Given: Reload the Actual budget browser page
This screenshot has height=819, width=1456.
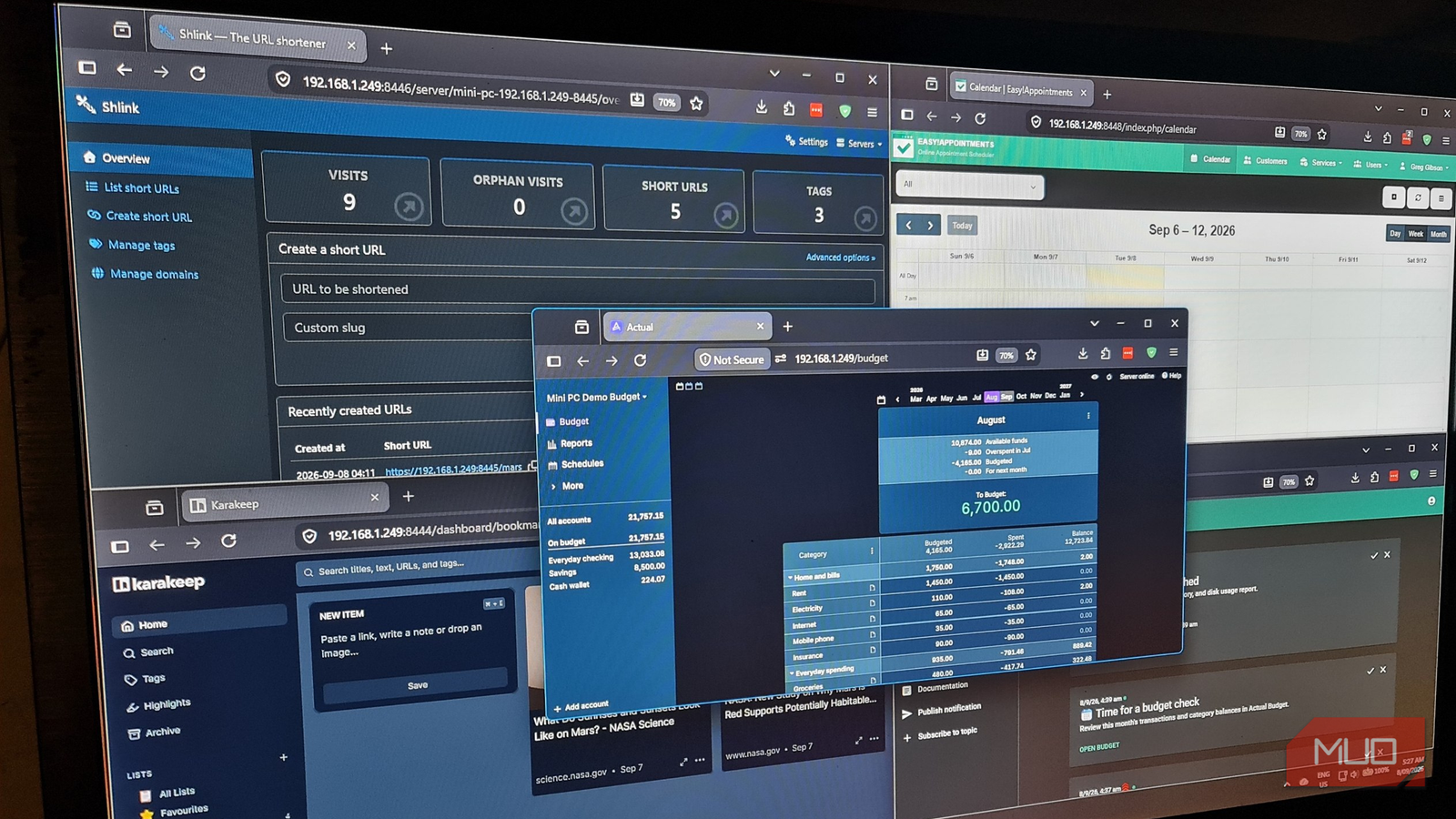Looking at the screenshot, I should click(640, 360).
